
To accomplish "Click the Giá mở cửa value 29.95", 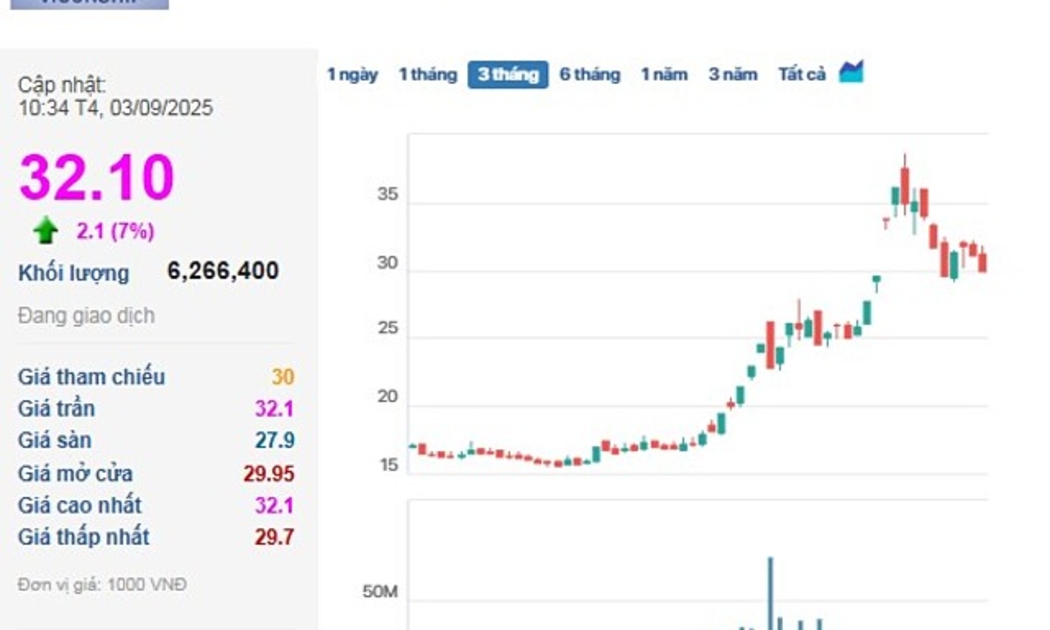I will click(x=268, y=473).
